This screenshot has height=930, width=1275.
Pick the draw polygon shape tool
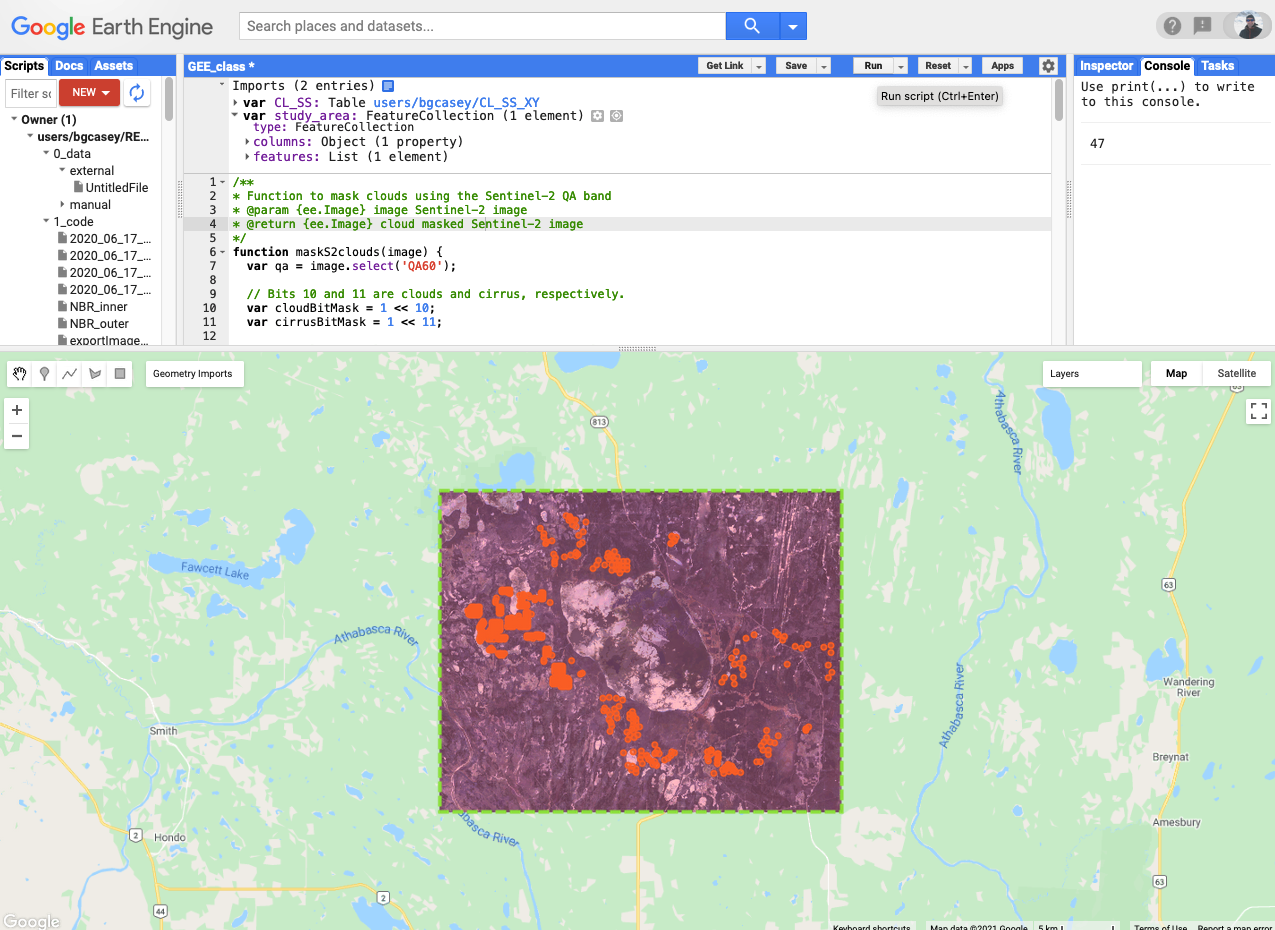click(95, 374)
